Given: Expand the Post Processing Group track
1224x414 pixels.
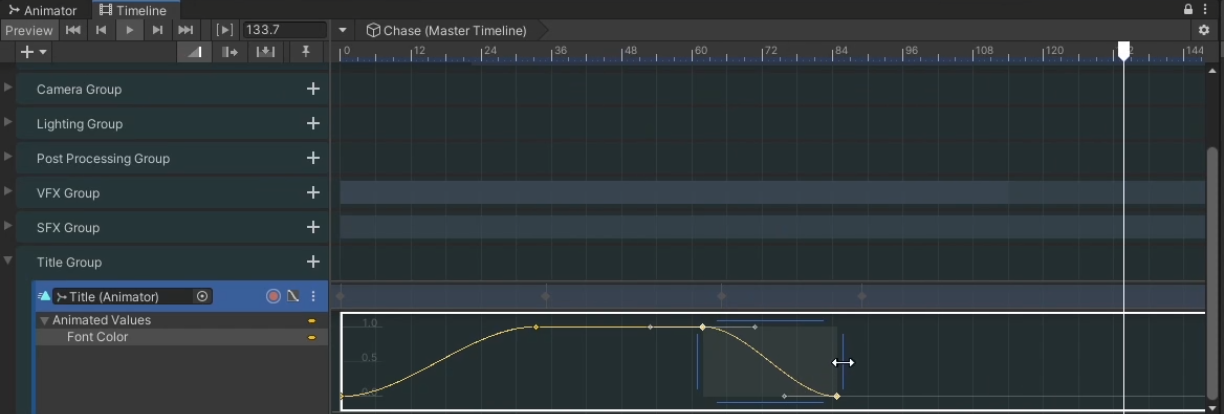Looking at the screenshot, I should pos(8,156).
